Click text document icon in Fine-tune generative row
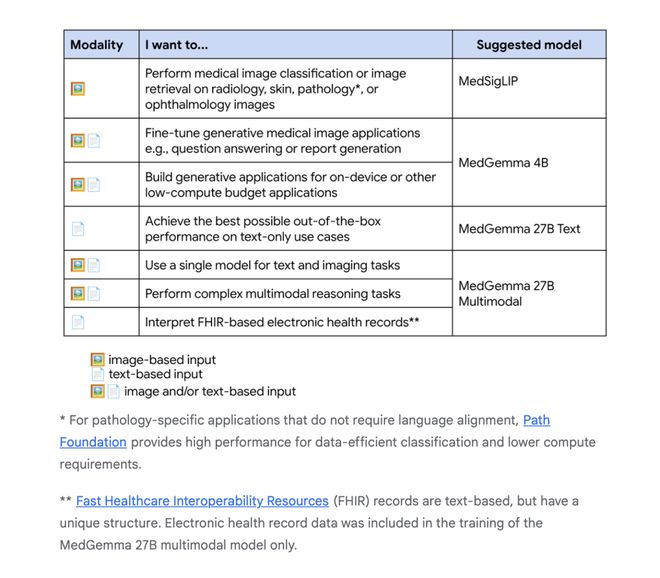The width and height of the screenshot is (660, 578). tap(94, 140)
